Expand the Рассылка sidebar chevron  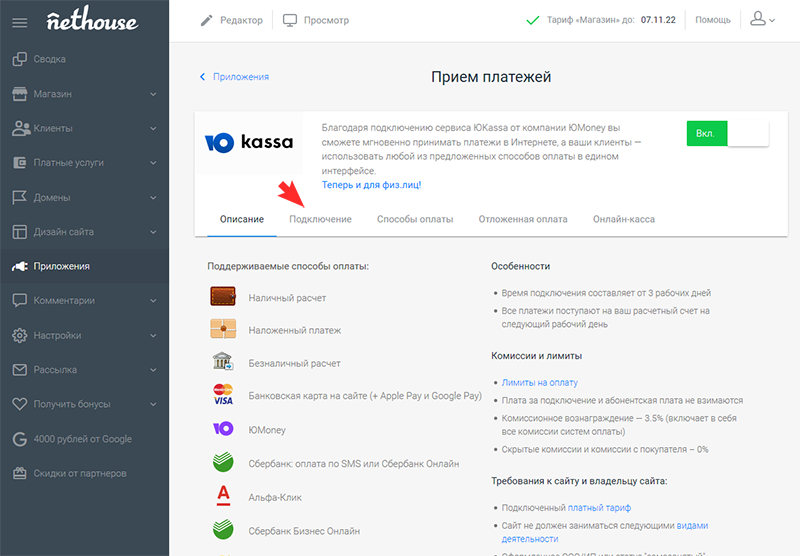153,370
